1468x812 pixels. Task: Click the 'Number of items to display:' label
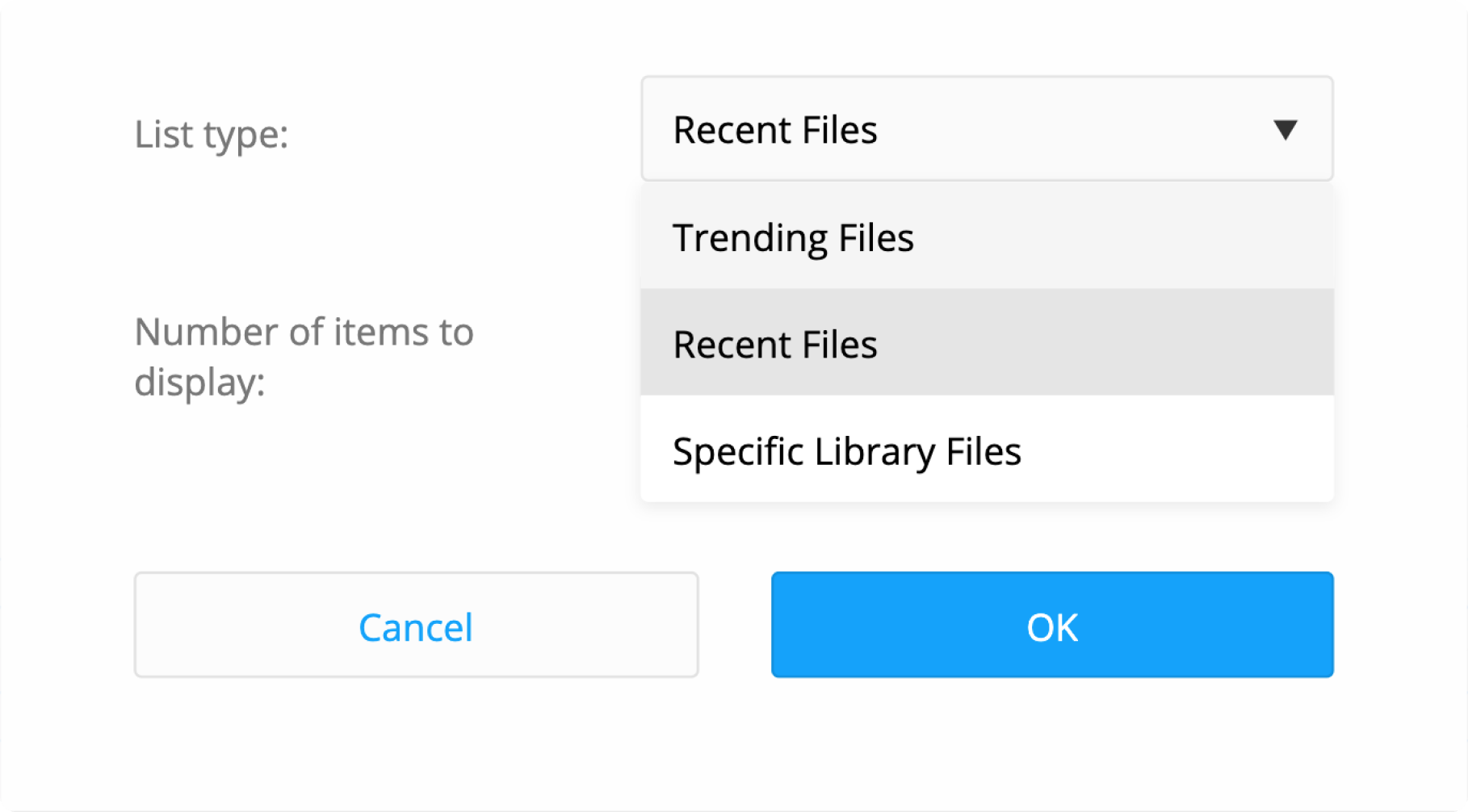pyautogui.click(x=304, y=355)
